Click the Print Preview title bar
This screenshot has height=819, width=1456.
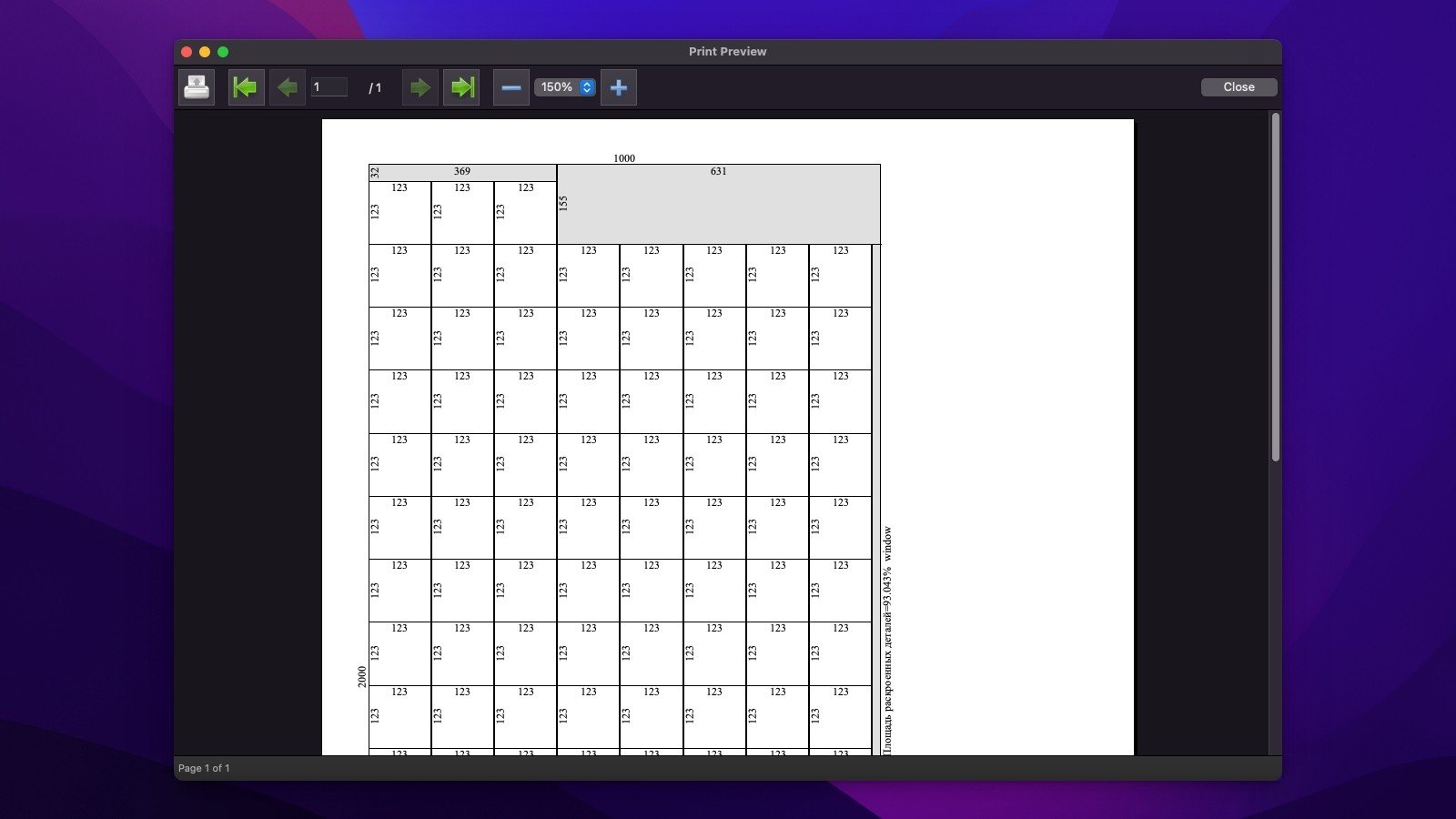pos(727,52)
